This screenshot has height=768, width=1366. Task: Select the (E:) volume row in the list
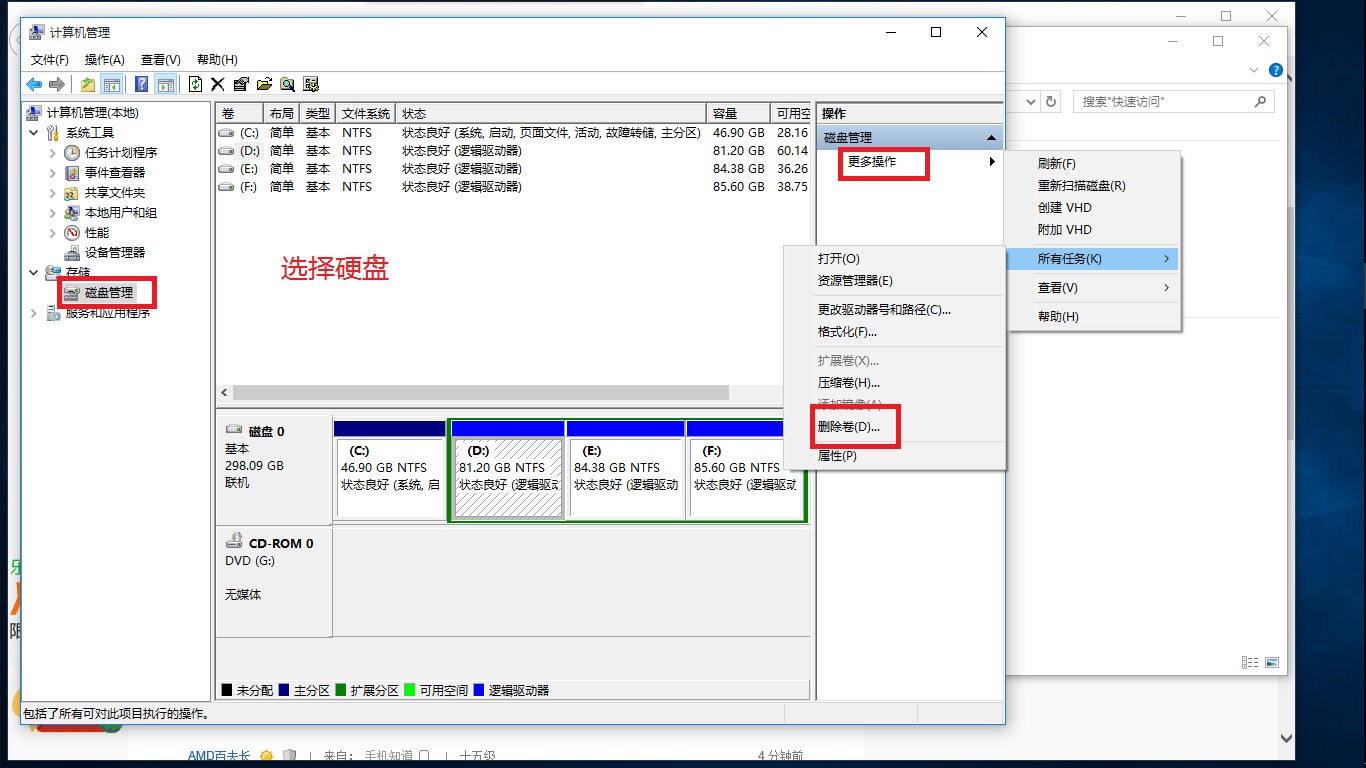point(513,168)
